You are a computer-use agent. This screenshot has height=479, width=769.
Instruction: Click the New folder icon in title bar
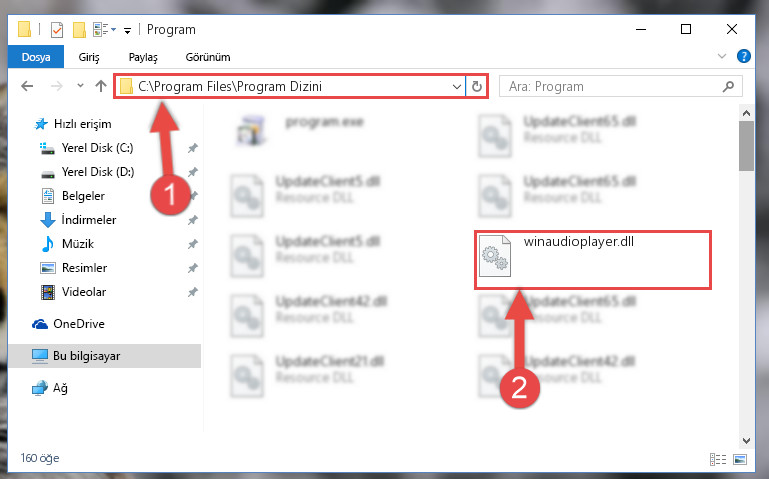pos(79,30)
